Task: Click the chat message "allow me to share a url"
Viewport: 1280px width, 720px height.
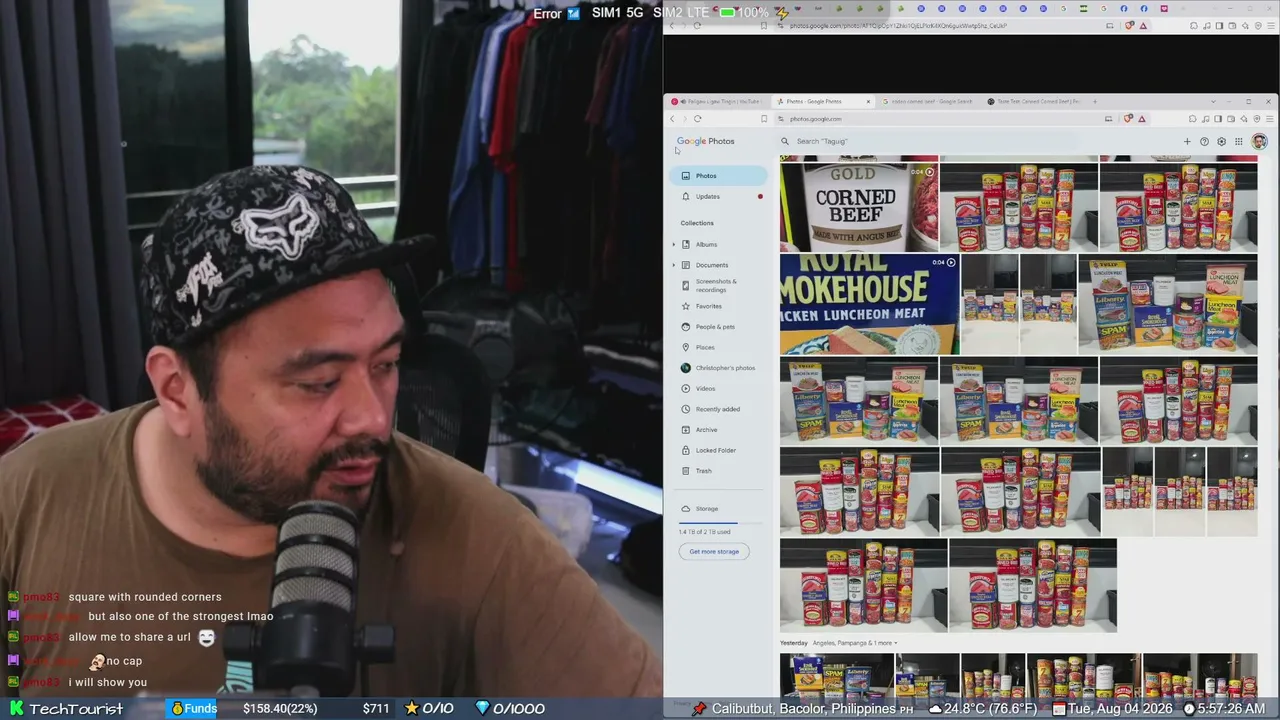Action: tap(130, 637)
